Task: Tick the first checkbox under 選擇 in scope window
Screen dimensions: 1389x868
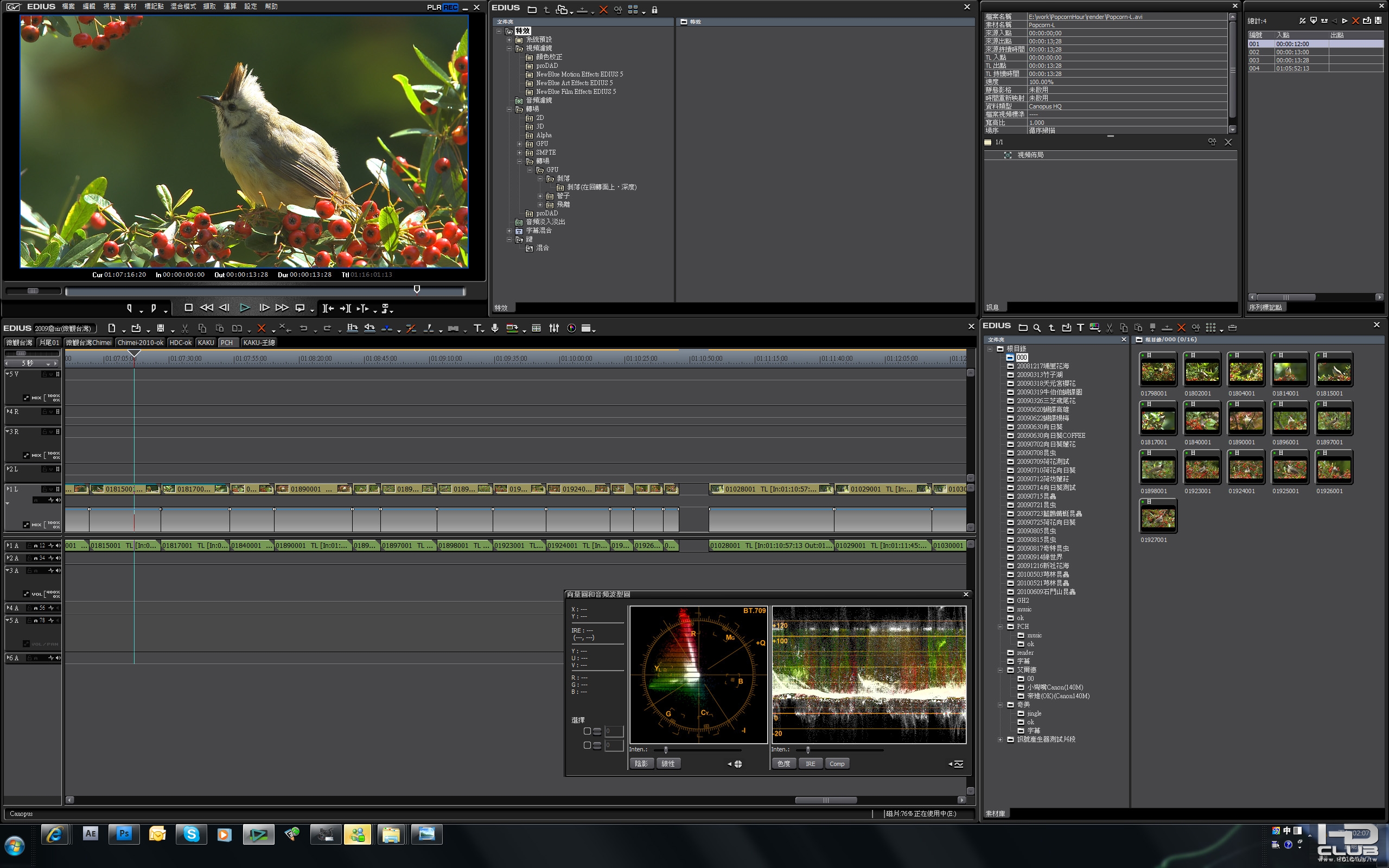Action: click(587, 731)
